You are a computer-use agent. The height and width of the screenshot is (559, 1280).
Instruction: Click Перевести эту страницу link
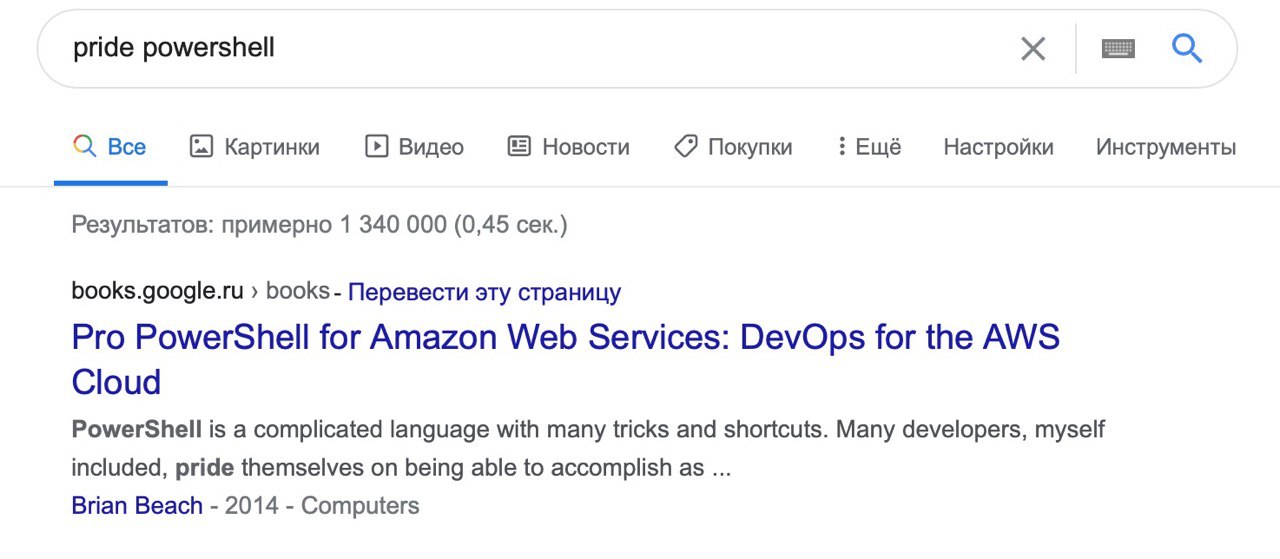click(484, 292)
